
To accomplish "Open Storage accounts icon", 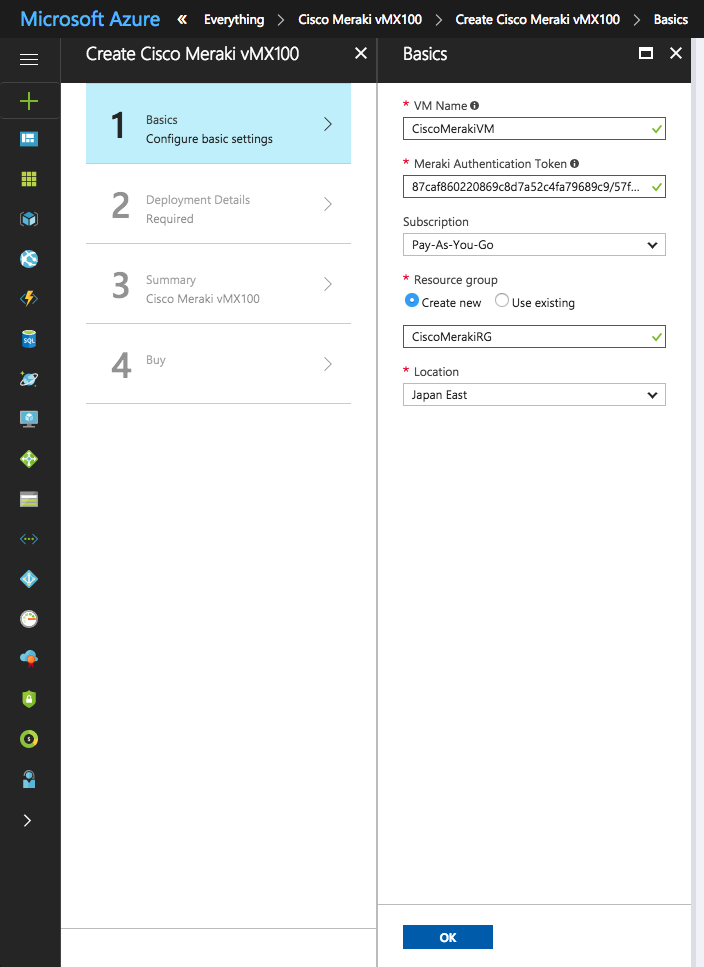I will click(x=29, y=499).
